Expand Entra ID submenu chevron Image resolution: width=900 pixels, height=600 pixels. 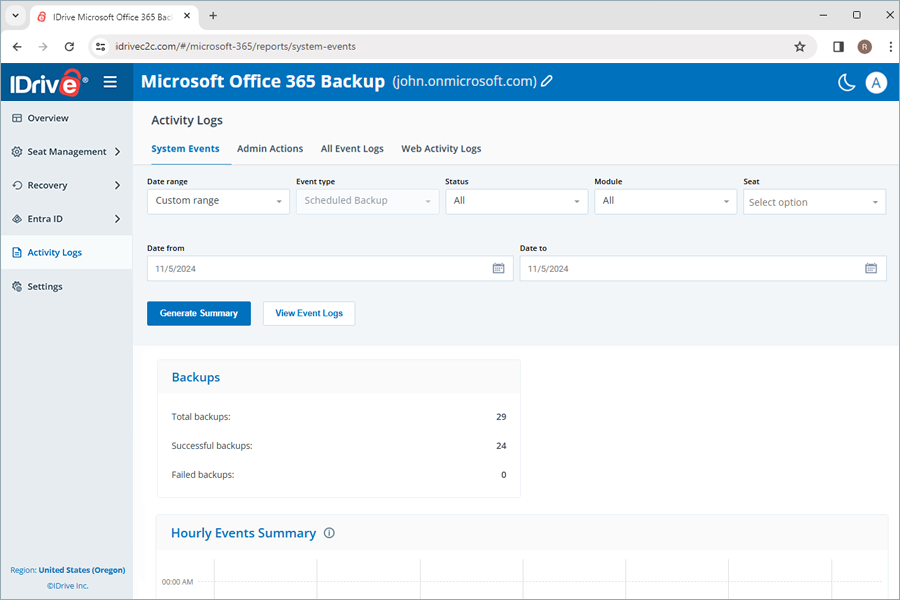pyautogui.click(x=117, y=219)
